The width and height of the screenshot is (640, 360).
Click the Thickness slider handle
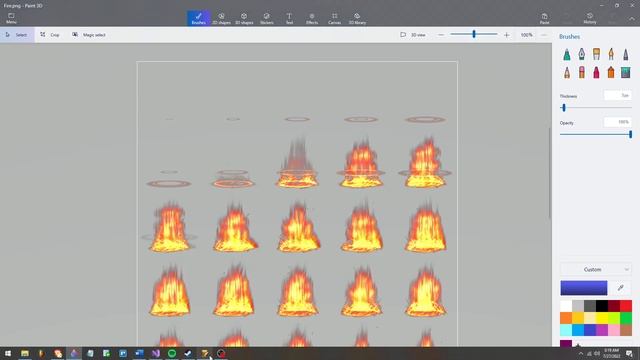pyautogui.click(x=564, y=108)
